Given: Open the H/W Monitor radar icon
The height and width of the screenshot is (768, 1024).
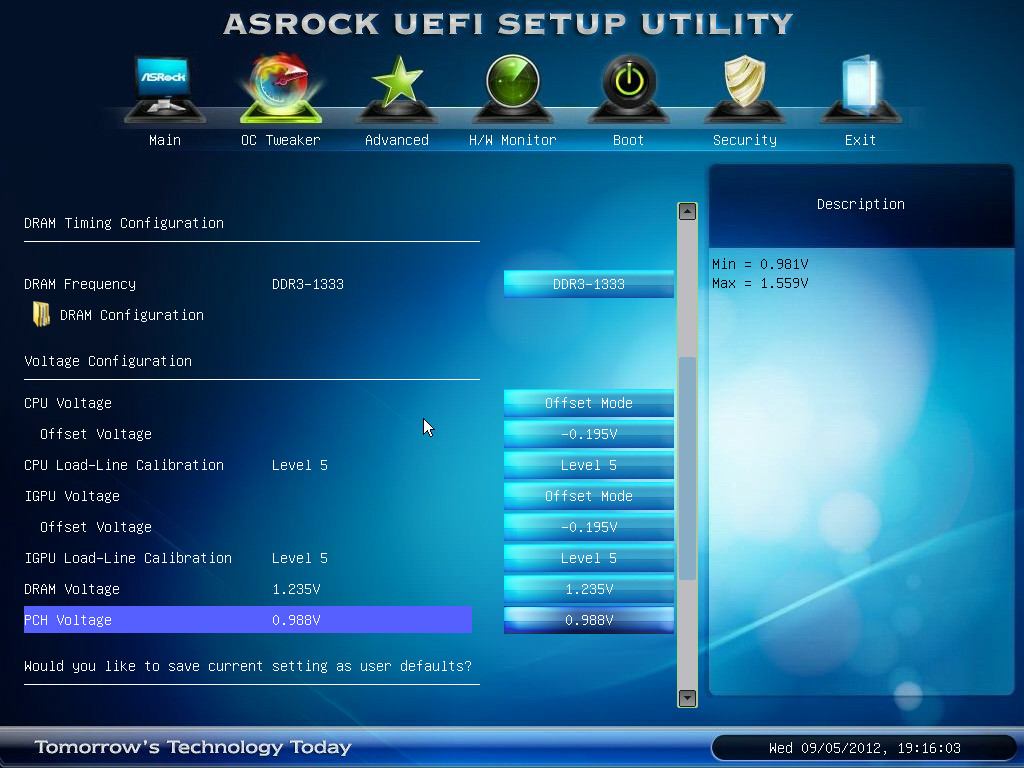Looking at the screenshot, I should 513,88.
